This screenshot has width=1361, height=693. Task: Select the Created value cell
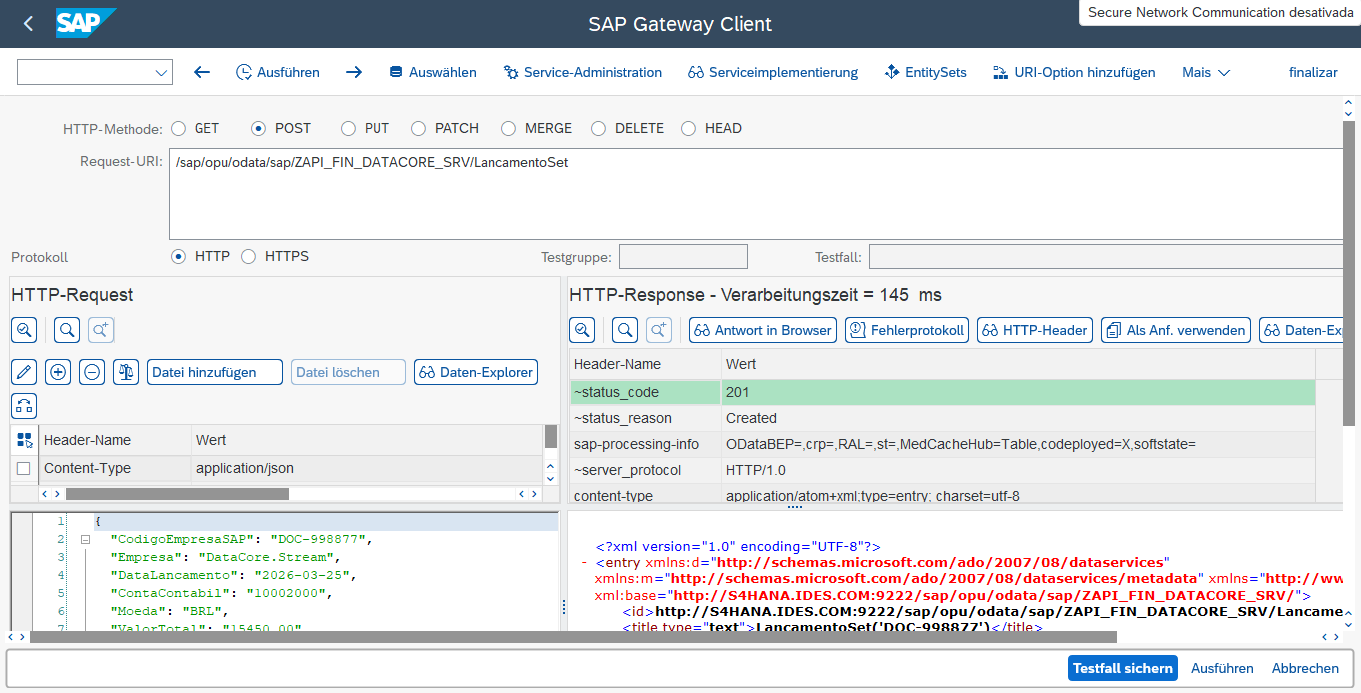coord(1018,418)
